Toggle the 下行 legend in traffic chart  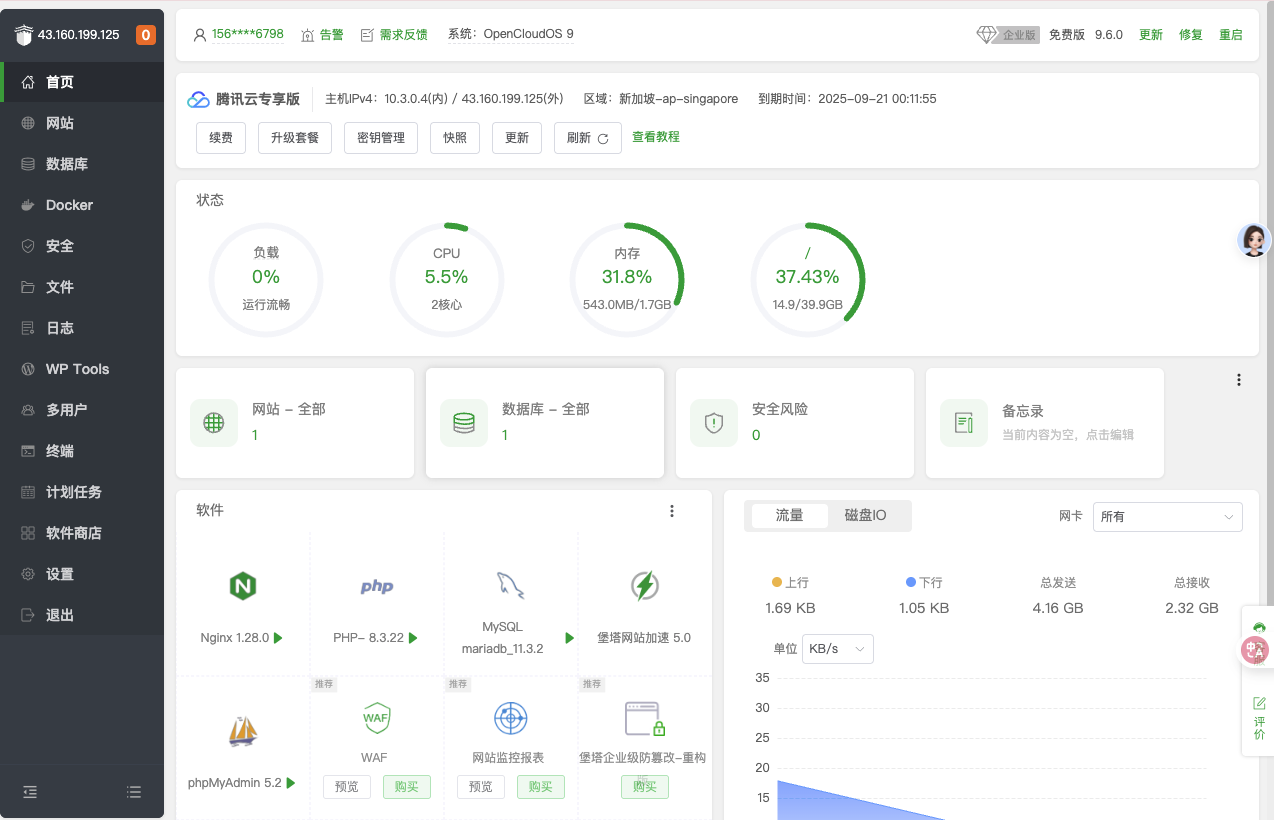pyautogui.click(x=921, y=581)
